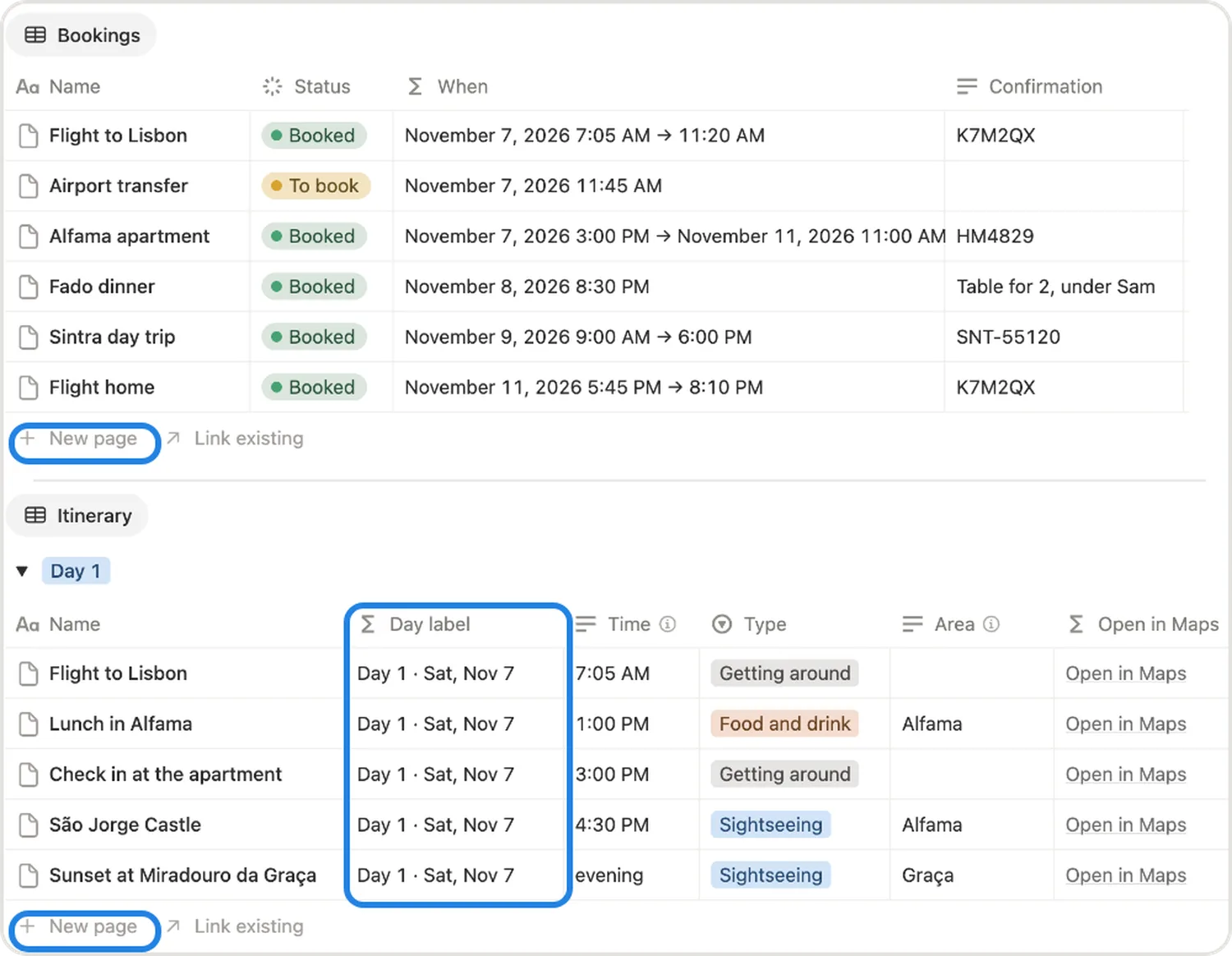Open the Day label column header menu

click(416, 624)
